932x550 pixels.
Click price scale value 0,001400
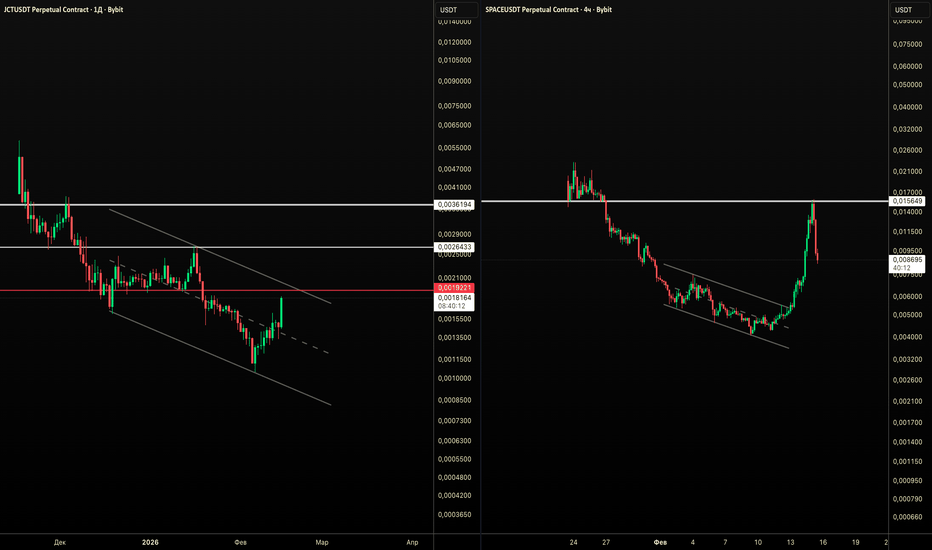point(908,442)
